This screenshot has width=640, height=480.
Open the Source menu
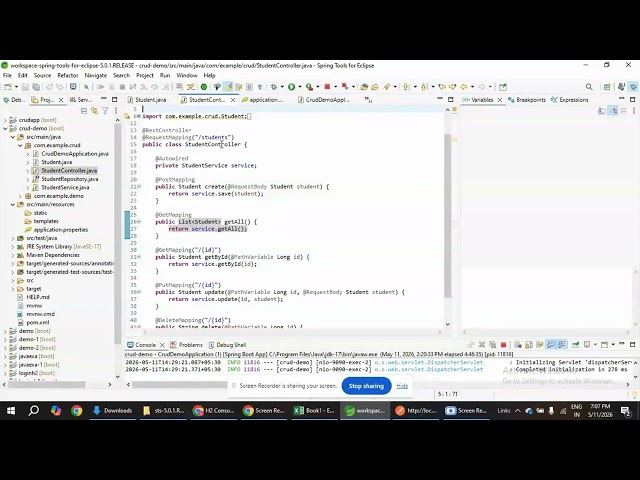coord(42,76)
